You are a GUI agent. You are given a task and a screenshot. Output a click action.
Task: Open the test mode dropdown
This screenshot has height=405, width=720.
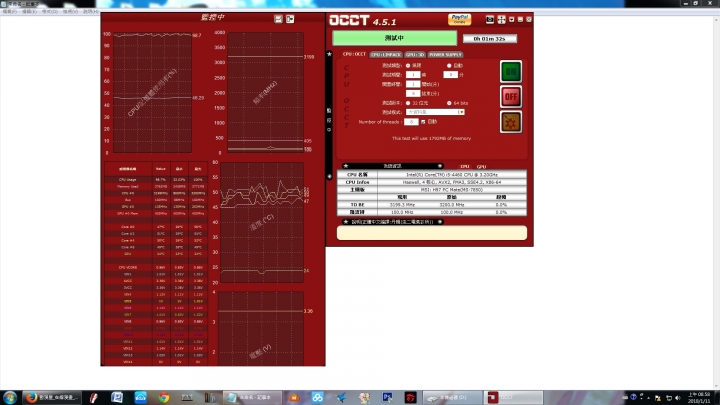pos(435,112)
